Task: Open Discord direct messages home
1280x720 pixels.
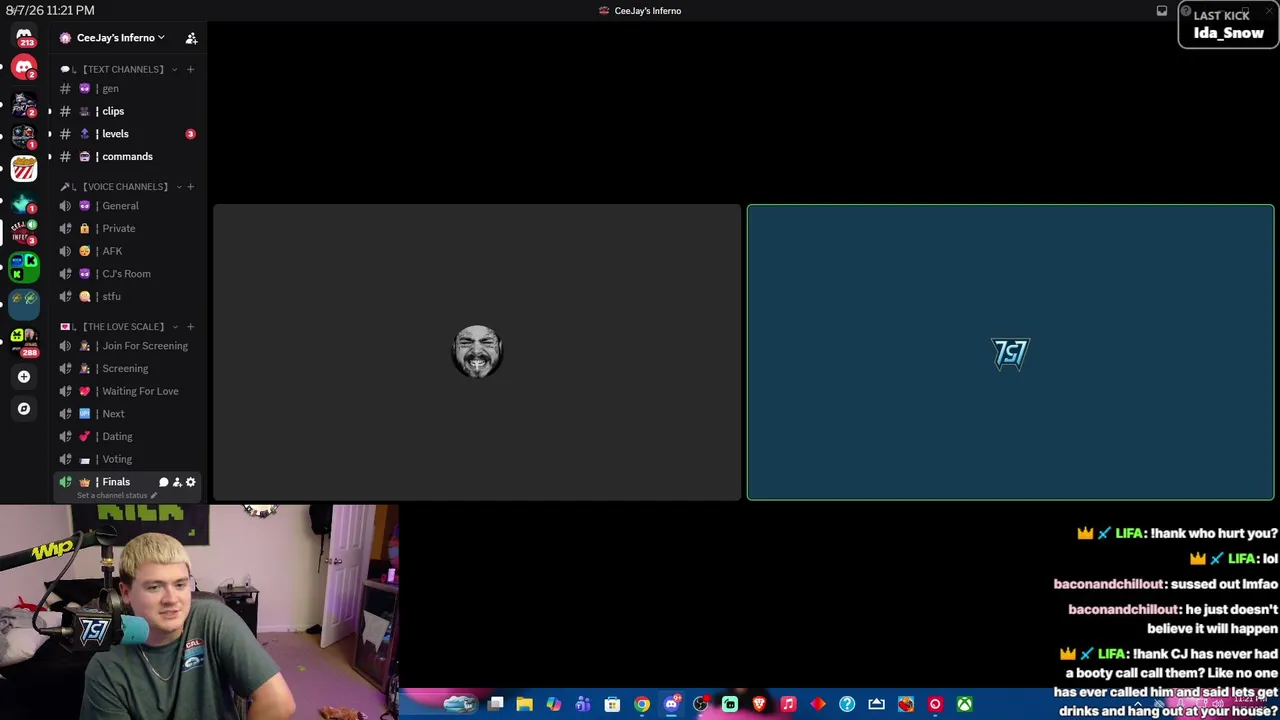Action: (24, 37)
